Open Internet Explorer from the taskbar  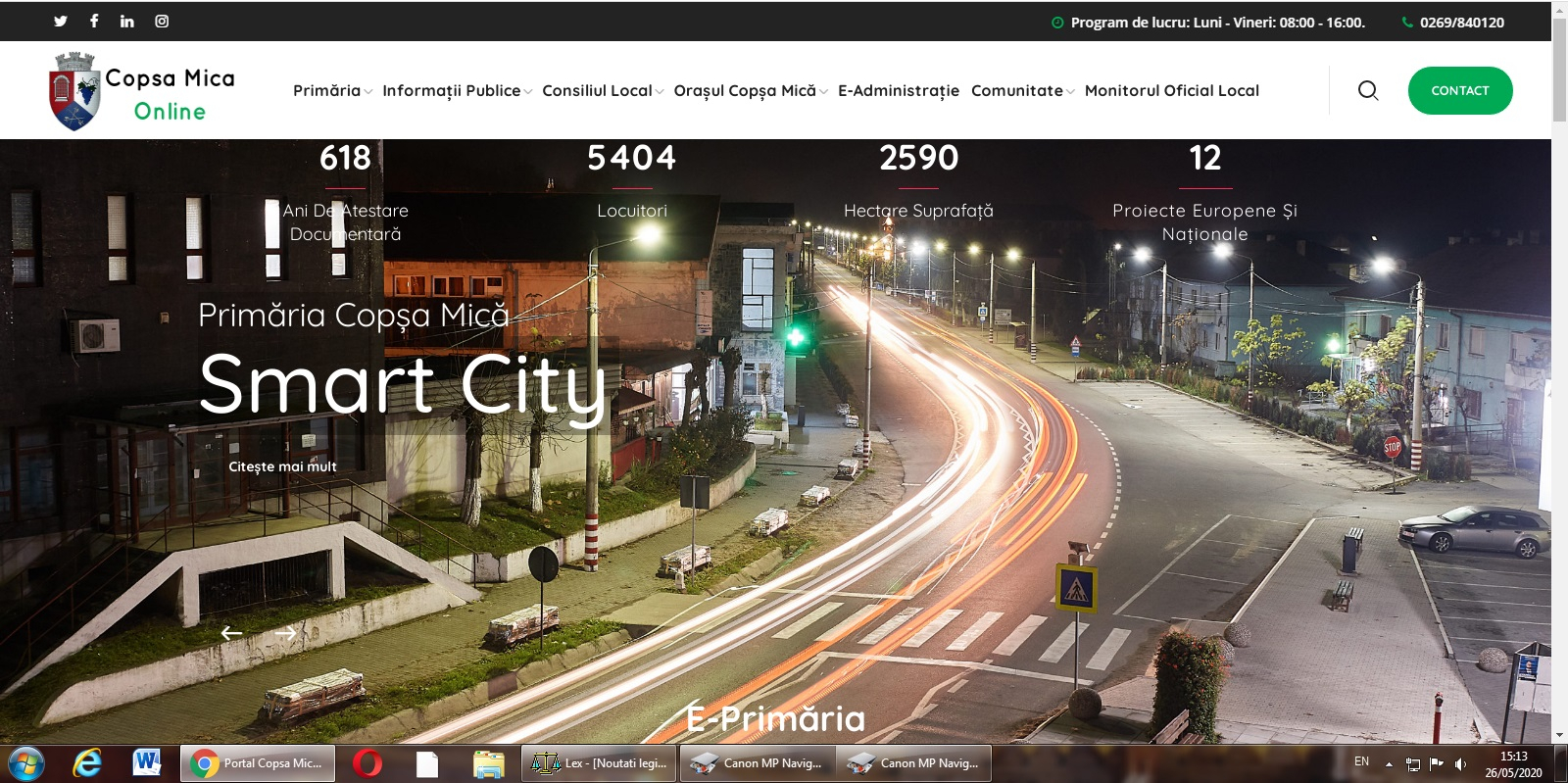coord(87,762)
